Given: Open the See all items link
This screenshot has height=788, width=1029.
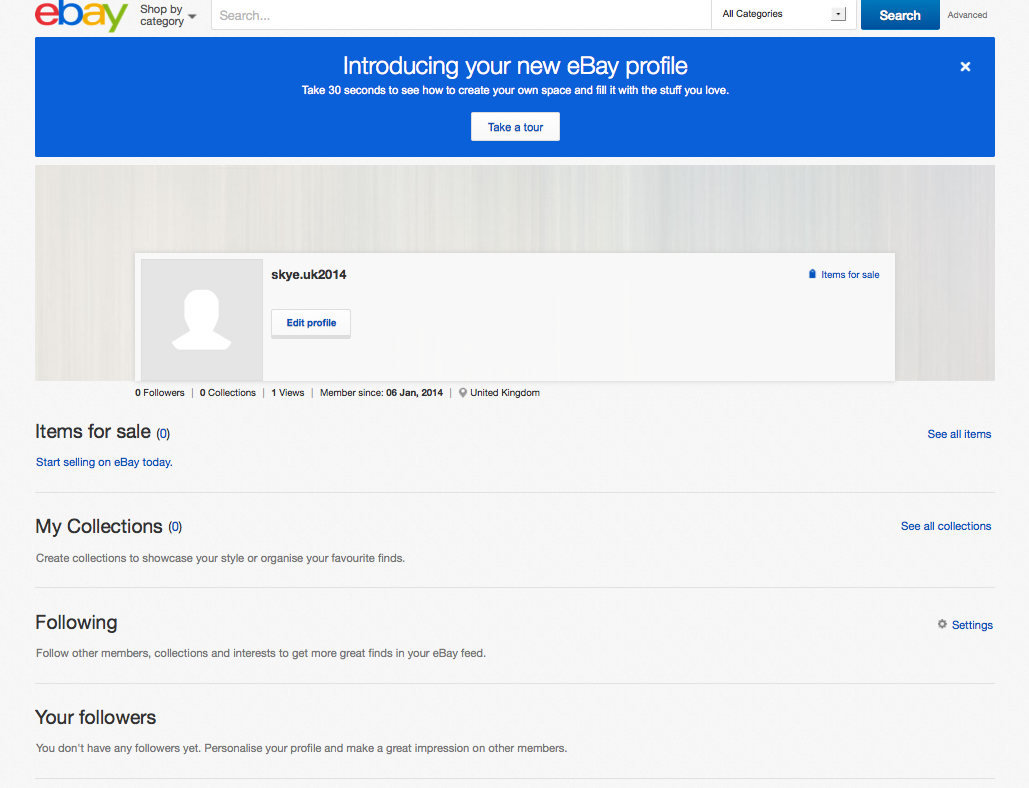Looking at the screenshot, I should (959, 434).
